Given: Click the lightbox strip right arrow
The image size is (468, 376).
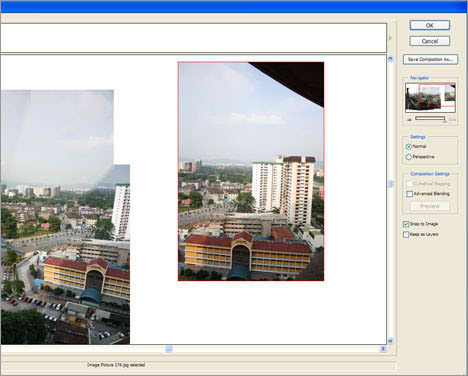Looking at the screenshot, I should [391, 38].
